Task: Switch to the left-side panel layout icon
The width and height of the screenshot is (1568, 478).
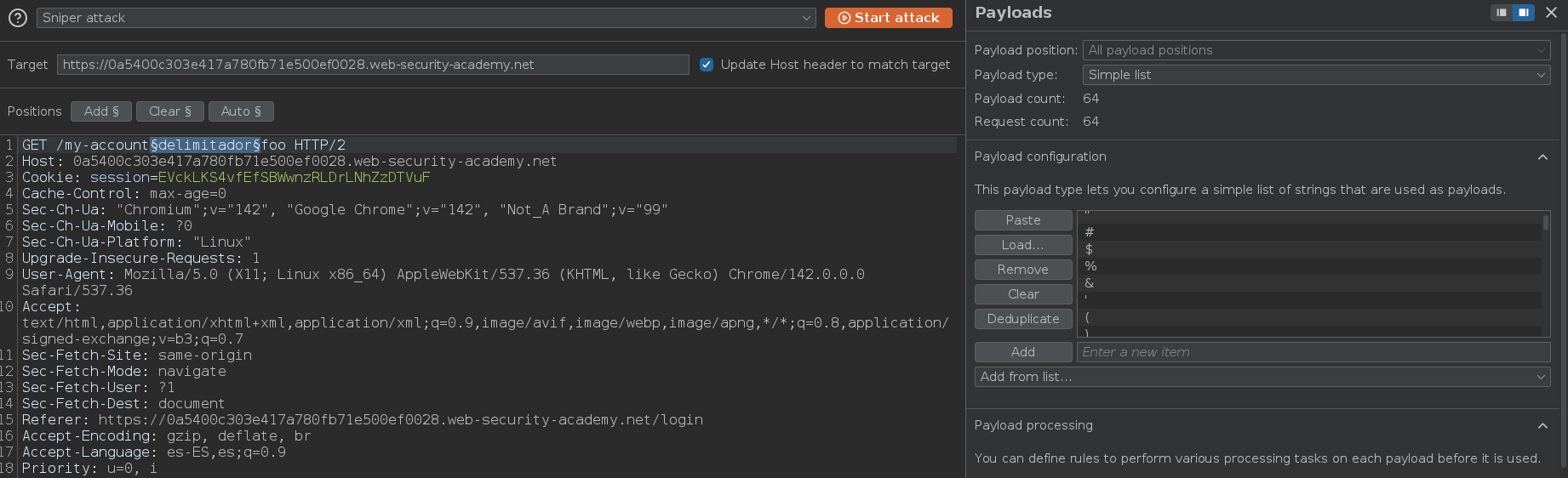Action: [x=1502, y=13]
